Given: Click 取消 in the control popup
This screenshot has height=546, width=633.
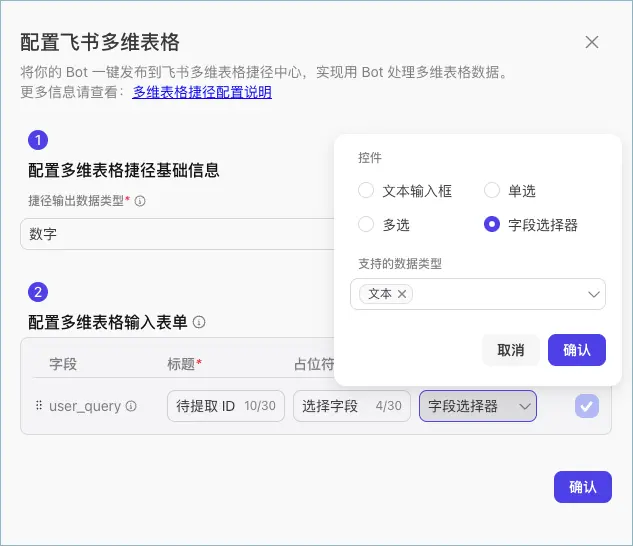Looking at the screenshot, I should (x=511, y=350).
